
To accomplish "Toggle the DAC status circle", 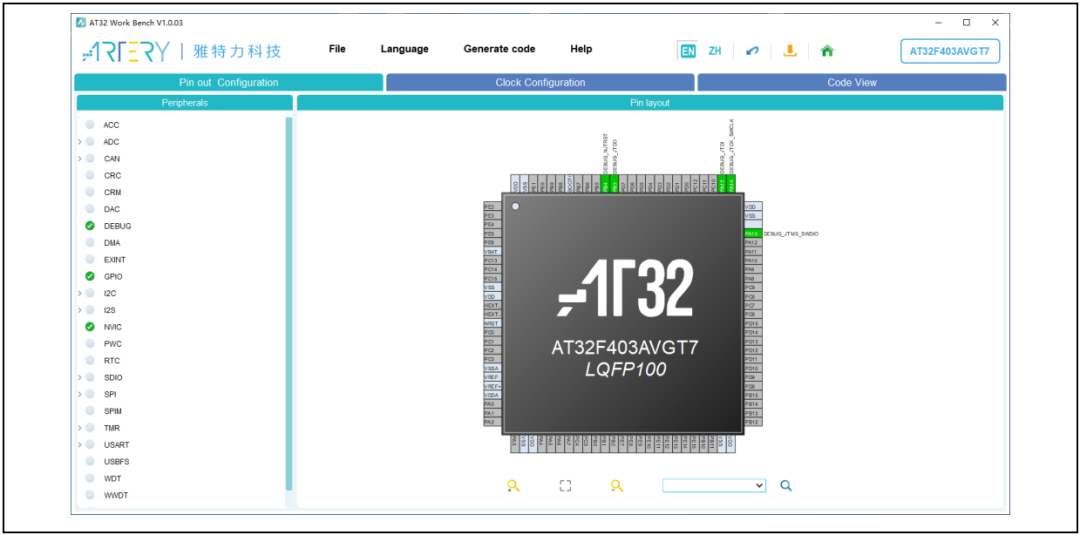I will 90,209.
